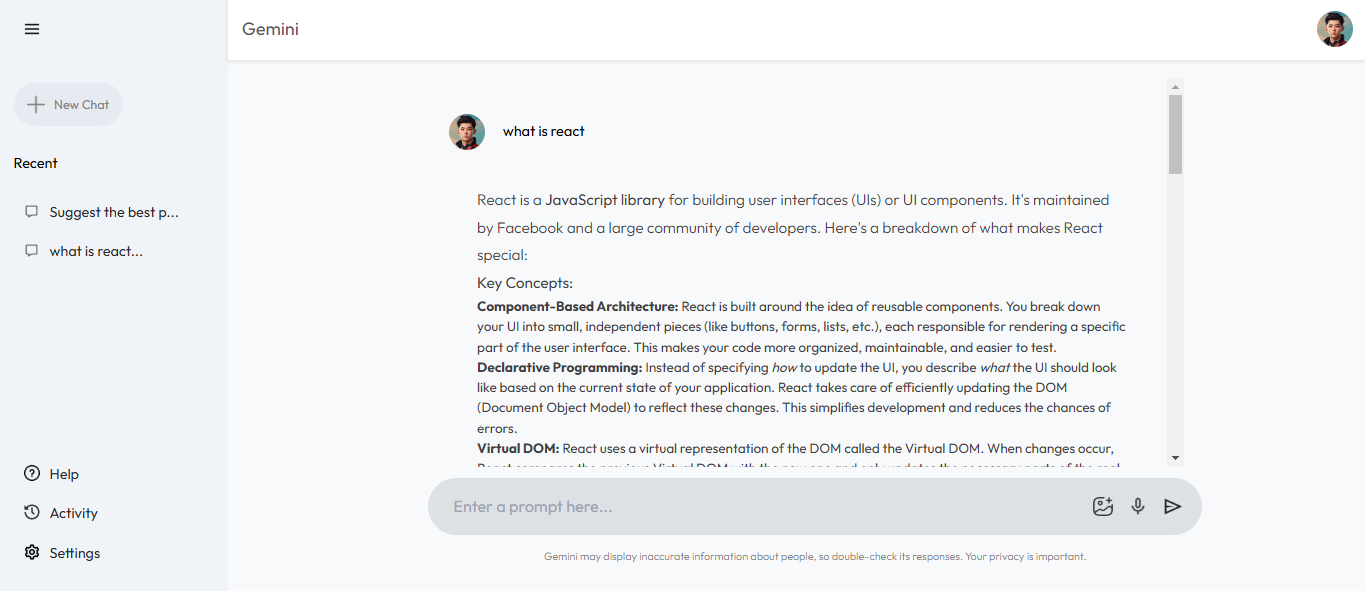Viewport: 1365px width, 591px height.
Task: Click chat bubble icon beside "Suggest the best p..."
Action: click(x=32, y=212)
